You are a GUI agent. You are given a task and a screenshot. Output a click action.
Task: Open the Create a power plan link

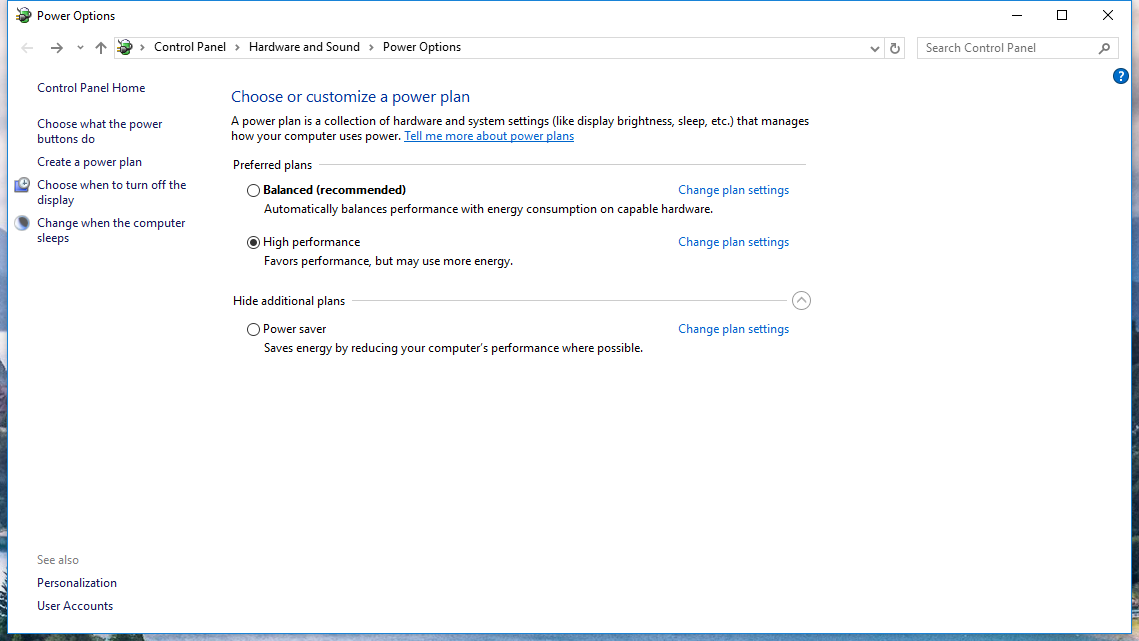tap(89, 162)
